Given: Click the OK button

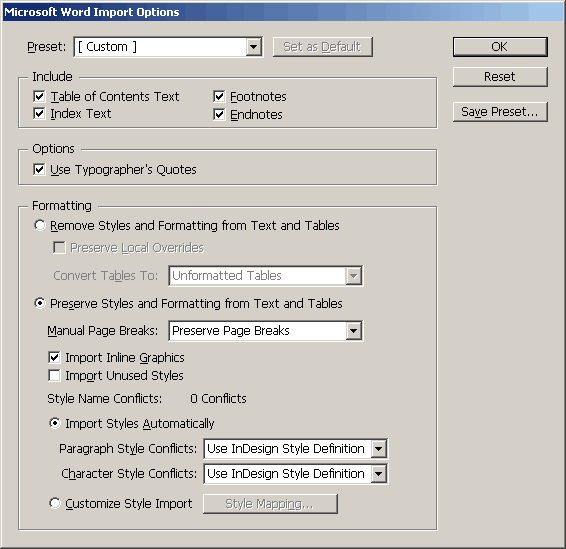Looking at the screenshot, I should point(500,47).
